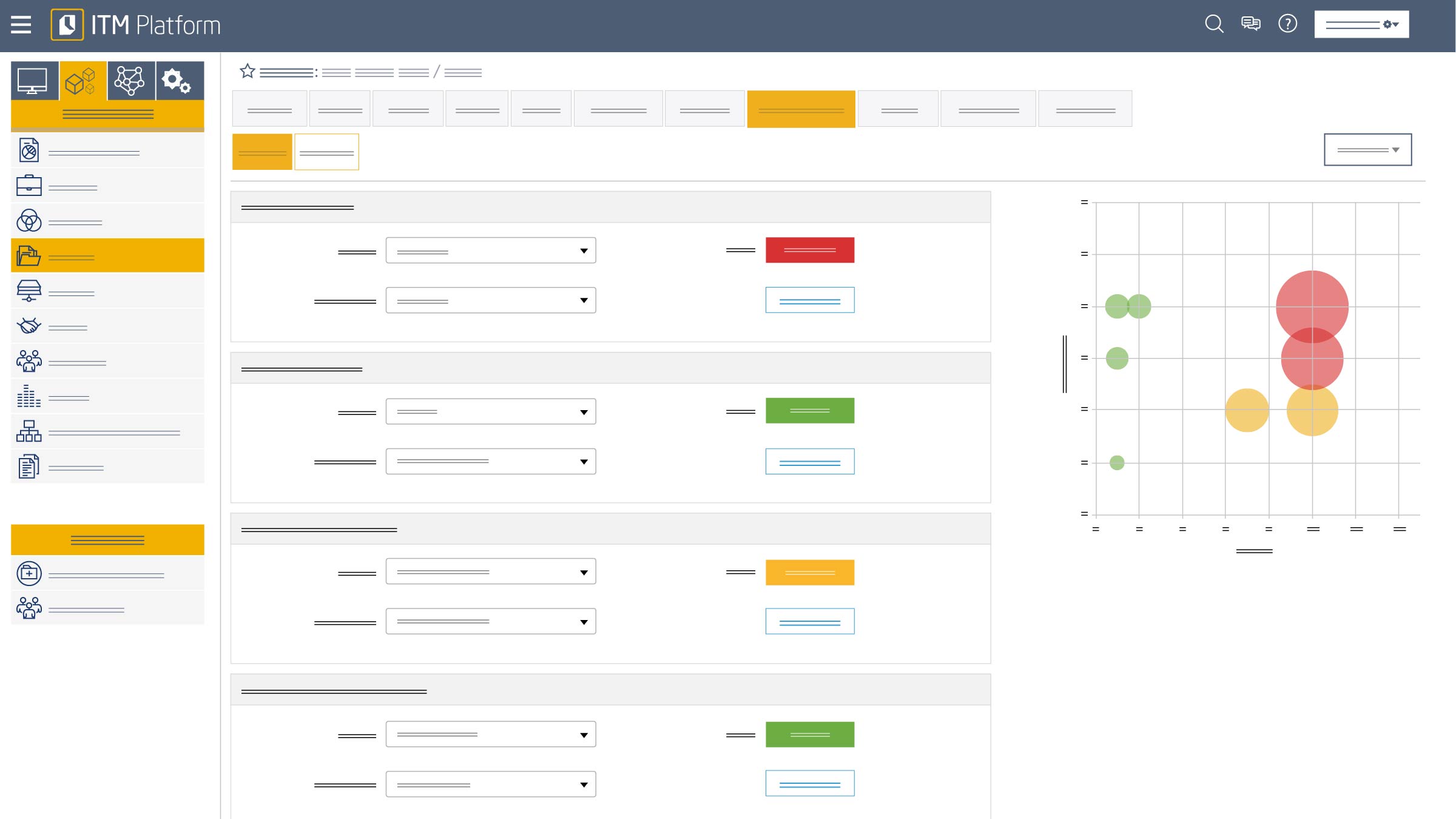
Task: Open the network nodes sidebar tab
Action: [132, 81]
